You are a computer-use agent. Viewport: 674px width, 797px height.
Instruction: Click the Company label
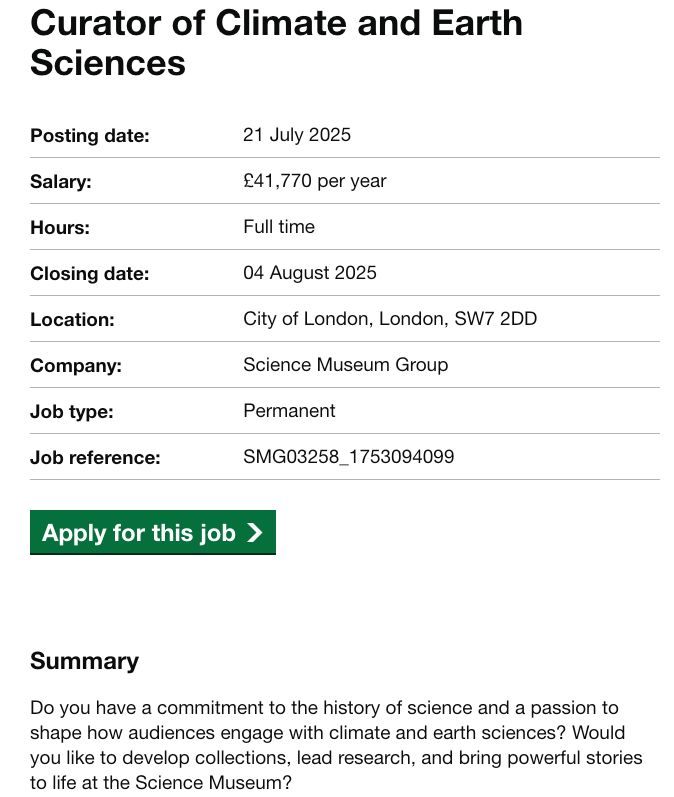76,365
